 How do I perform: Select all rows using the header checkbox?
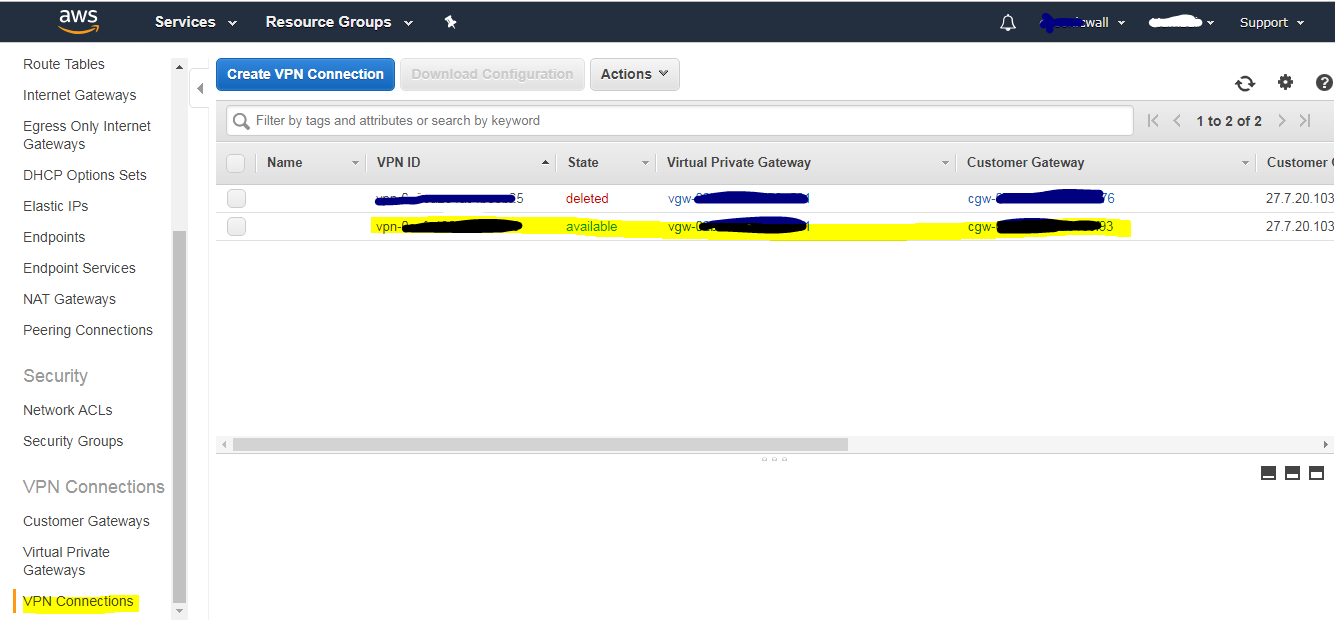pyautogui.click(x=236, y=162)
